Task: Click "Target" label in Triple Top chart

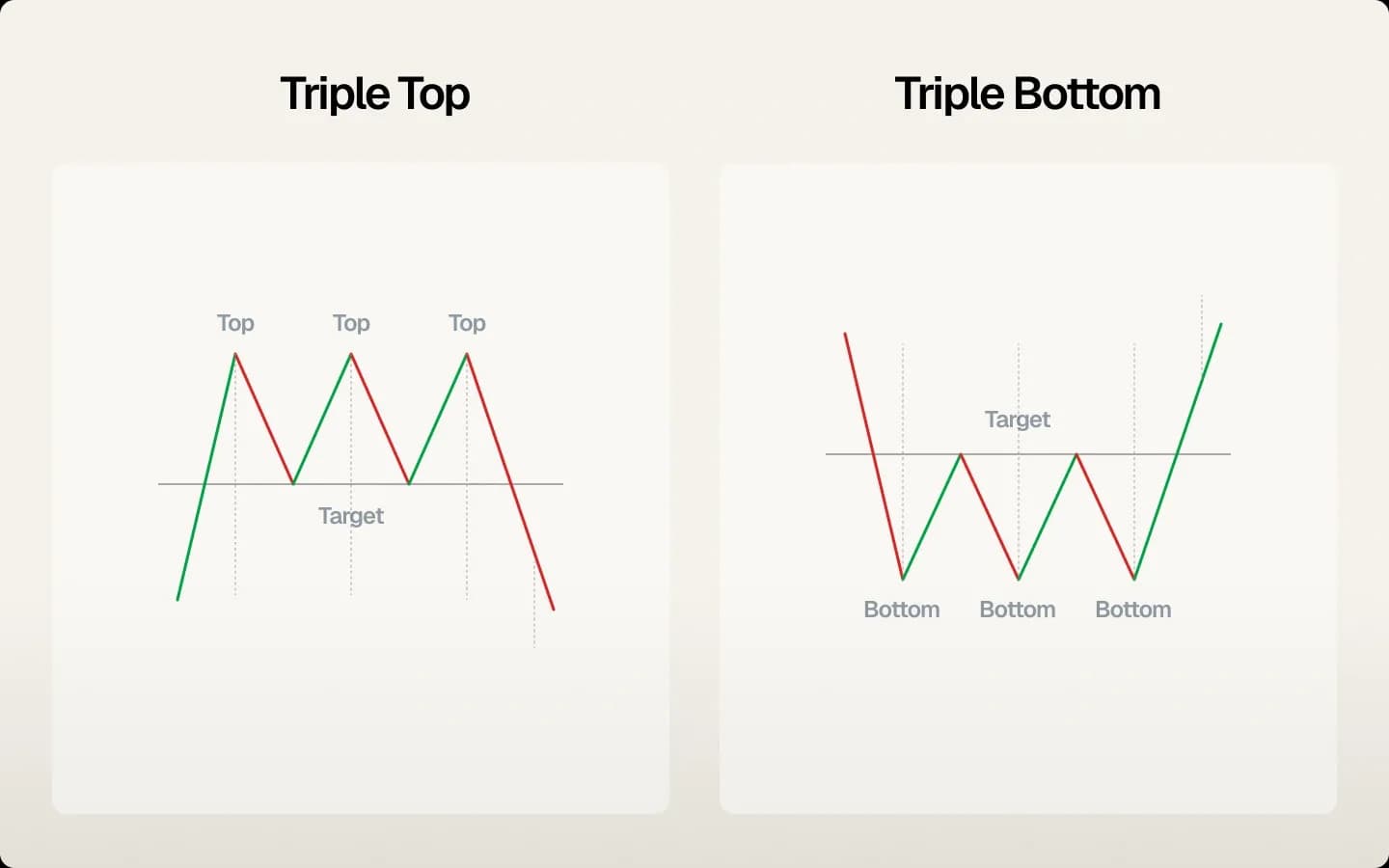Action: point(351,516)
